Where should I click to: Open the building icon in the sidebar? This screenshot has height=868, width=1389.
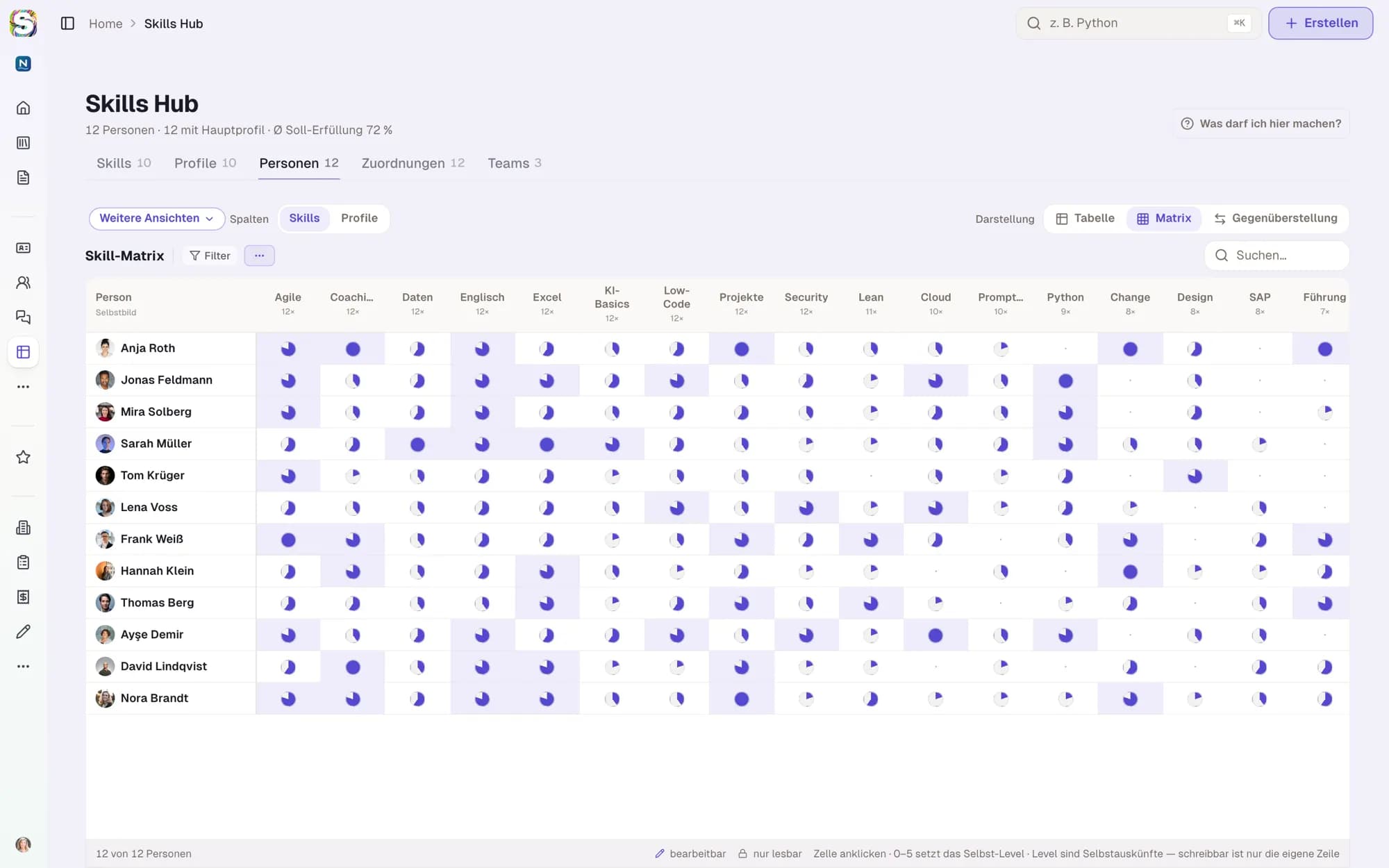[23, 528]
